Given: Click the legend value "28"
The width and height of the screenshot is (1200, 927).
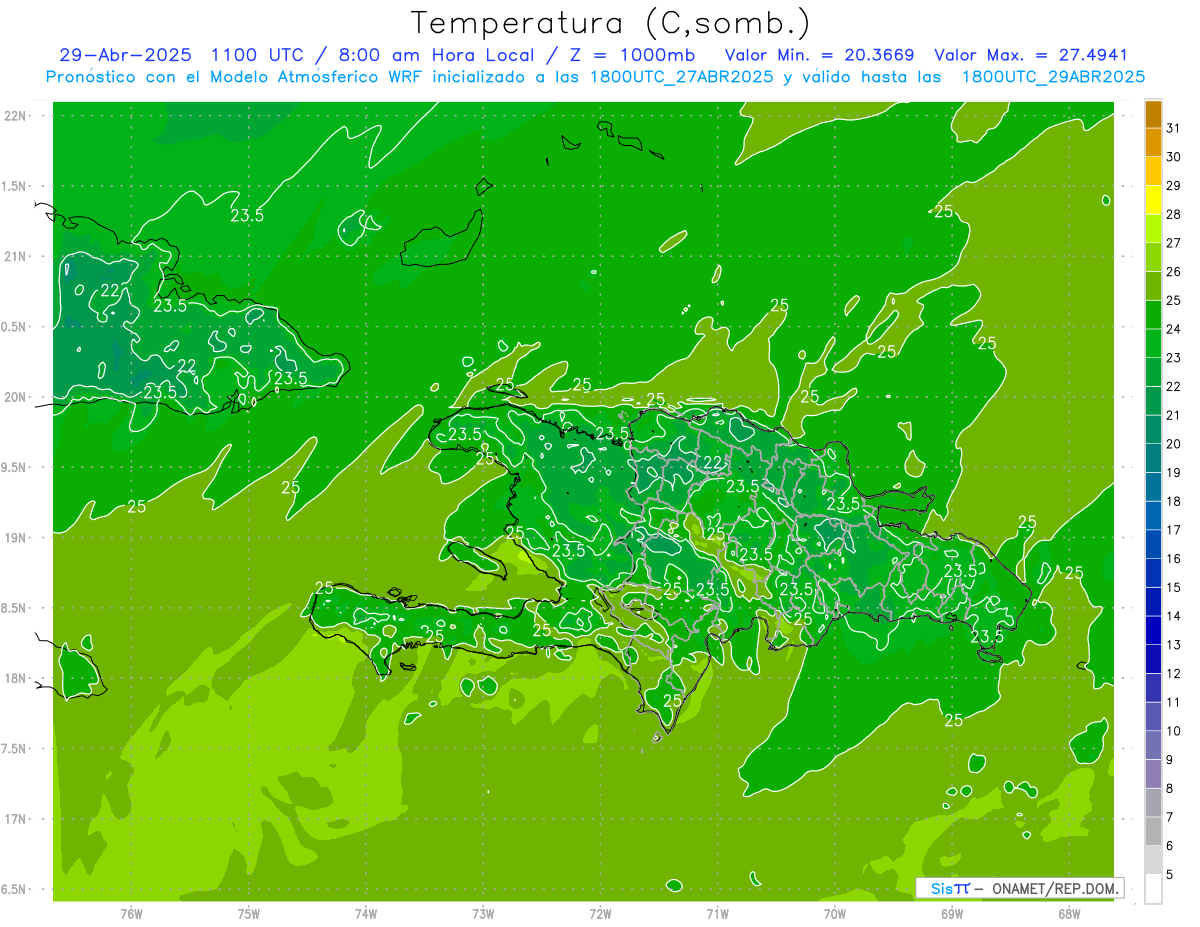Looking at the screenshot, I should pos(1173,214).
